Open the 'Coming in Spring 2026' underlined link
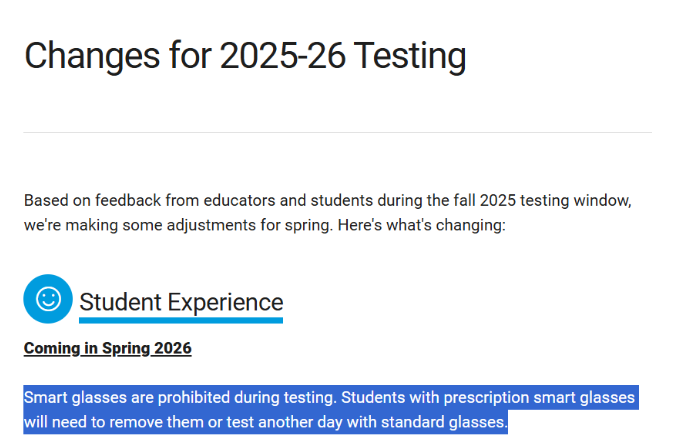677x435 pixels. (x=107, y=349)
